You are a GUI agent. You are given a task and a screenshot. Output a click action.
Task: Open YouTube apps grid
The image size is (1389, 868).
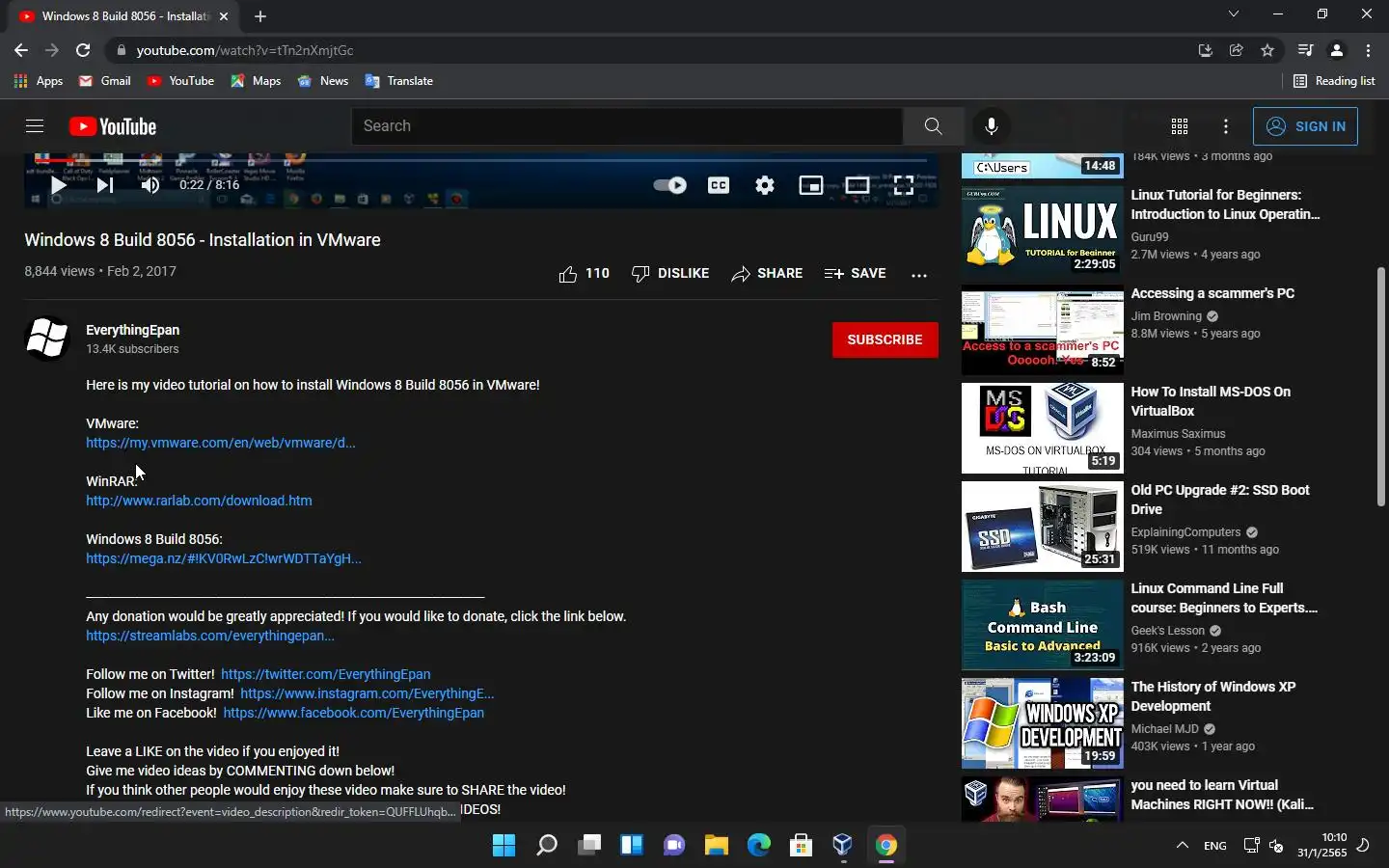[x=1180, y=126]
